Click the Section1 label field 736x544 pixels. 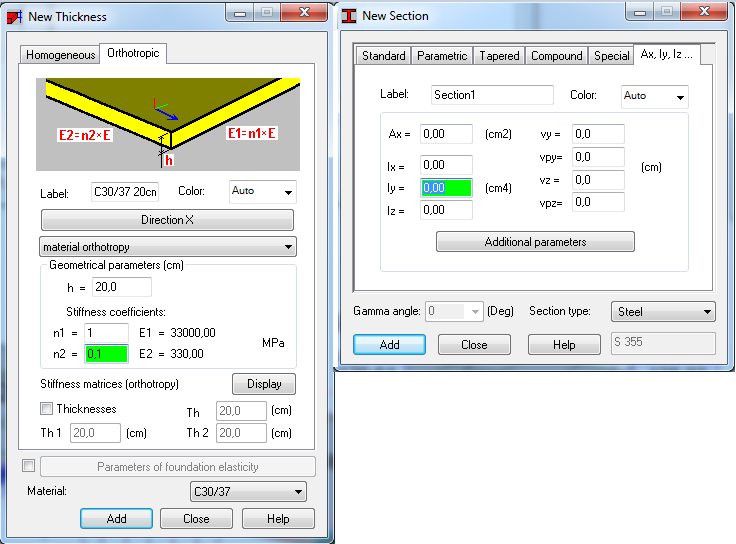tap(492, 95)
